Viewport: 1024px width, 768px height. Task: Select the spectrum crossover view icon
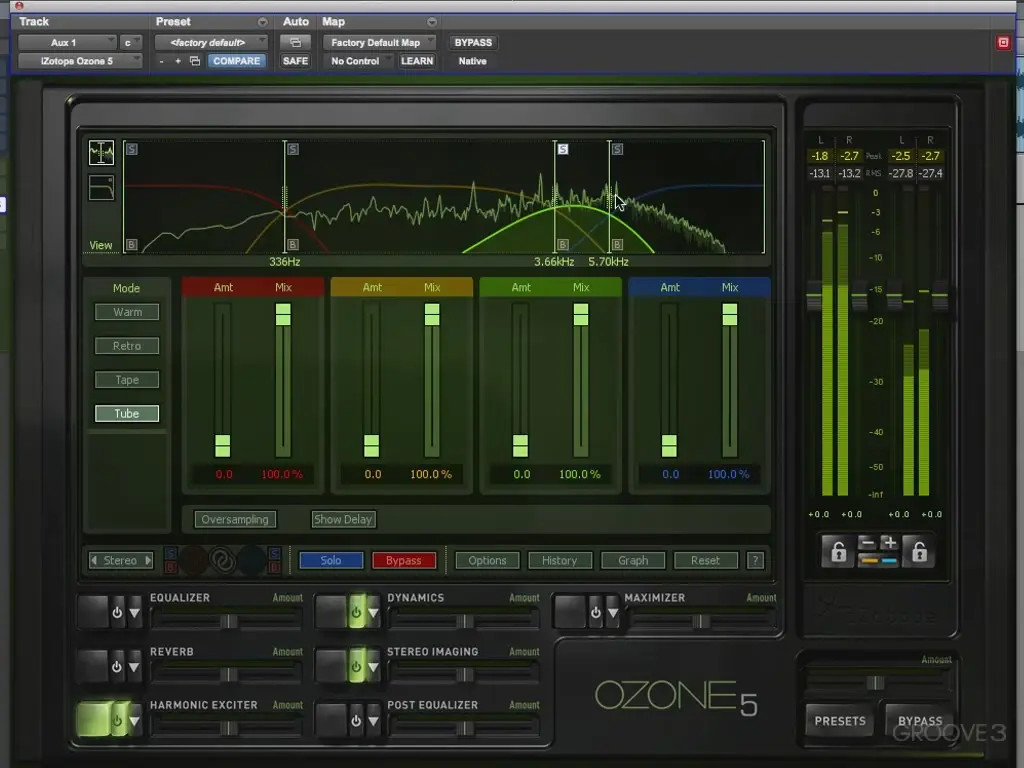coord(101,153)
